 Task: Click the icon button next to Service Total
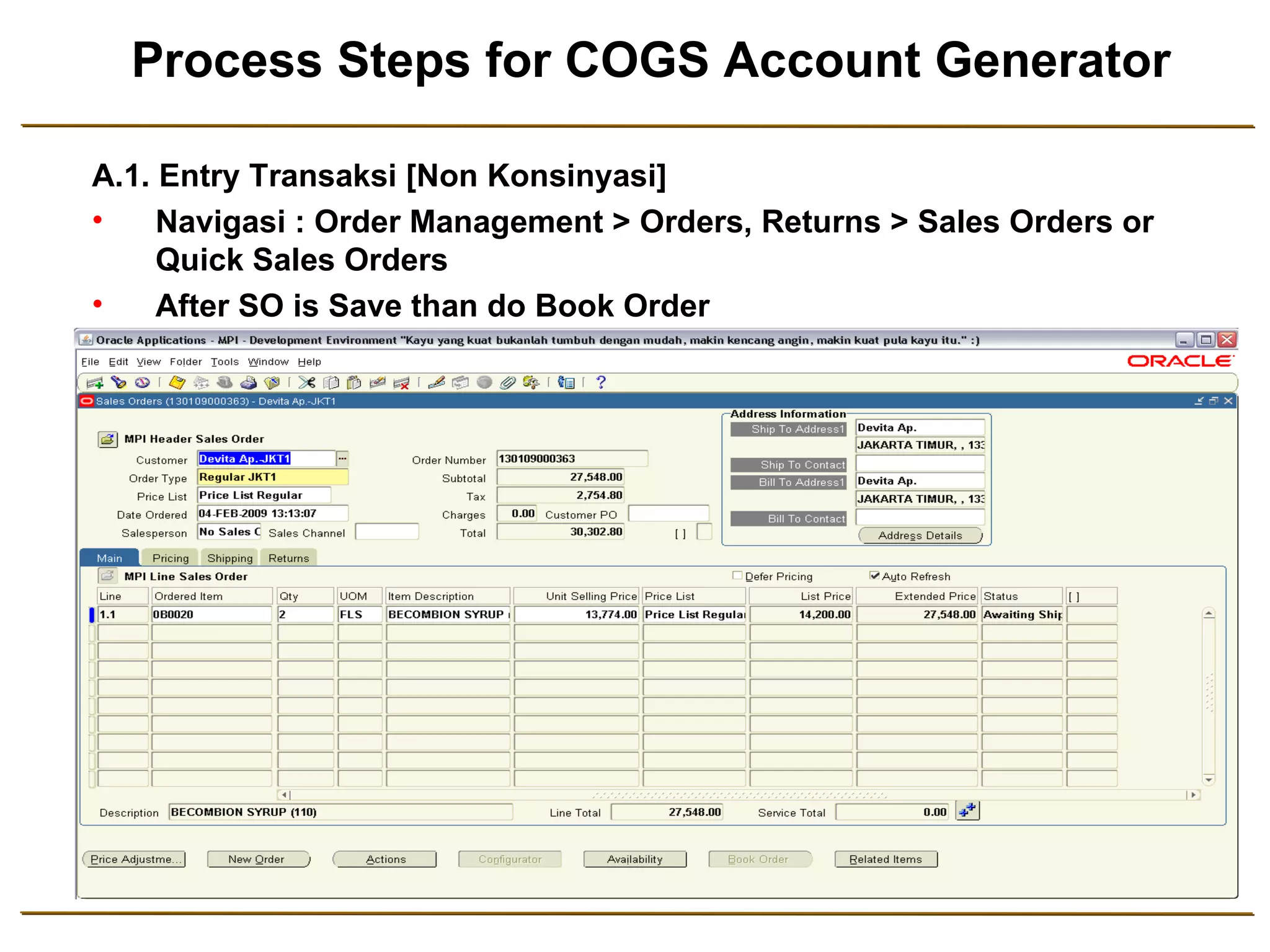(x=967, y=811)
